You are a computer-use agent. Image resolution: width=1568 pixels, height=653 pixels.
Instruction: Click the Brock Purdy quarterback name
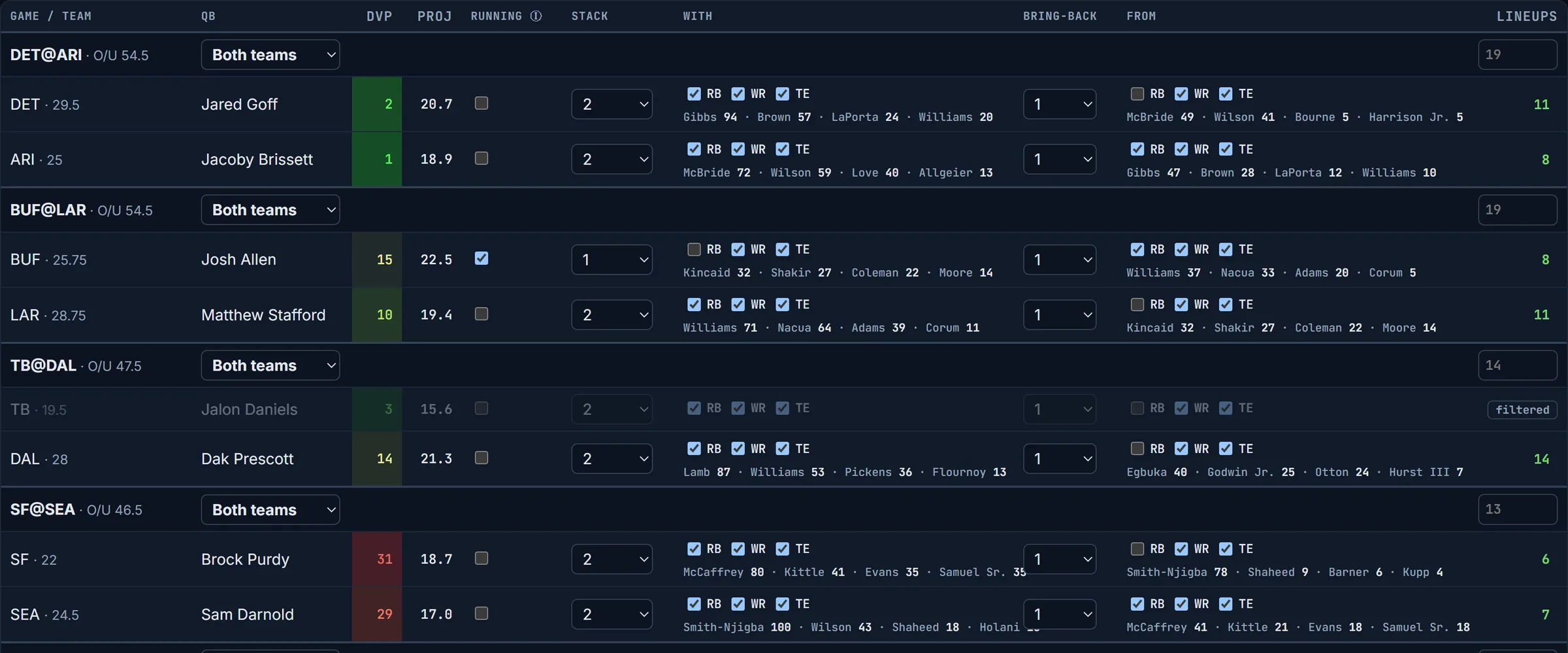click(x=245, y=560)
